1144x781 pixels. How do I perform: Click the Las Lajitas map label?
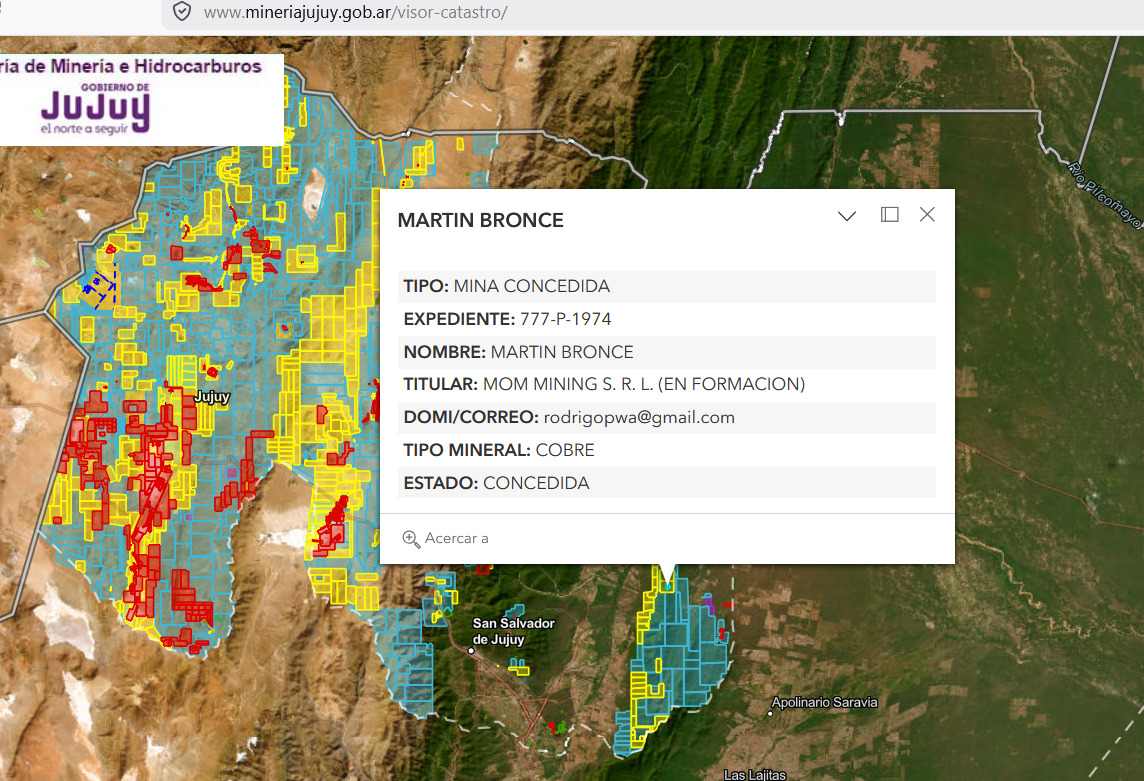coord(755,774)
